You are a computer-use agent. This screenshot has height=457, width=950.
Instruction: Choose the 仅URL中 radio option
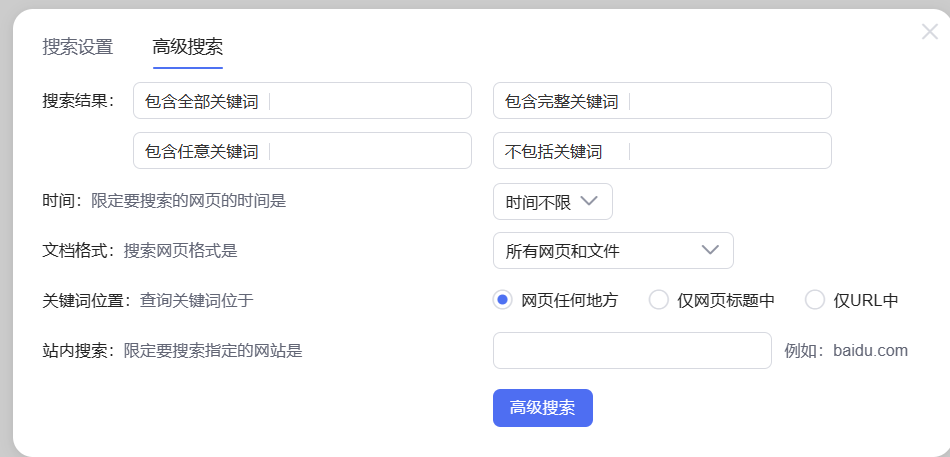[815, 300]
